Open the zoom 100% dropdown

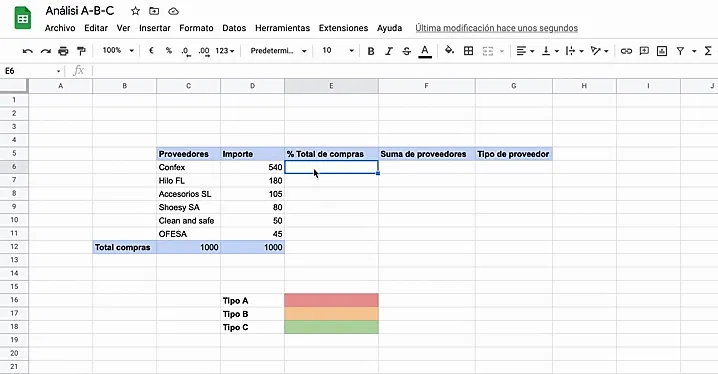[x=118, y=50]
